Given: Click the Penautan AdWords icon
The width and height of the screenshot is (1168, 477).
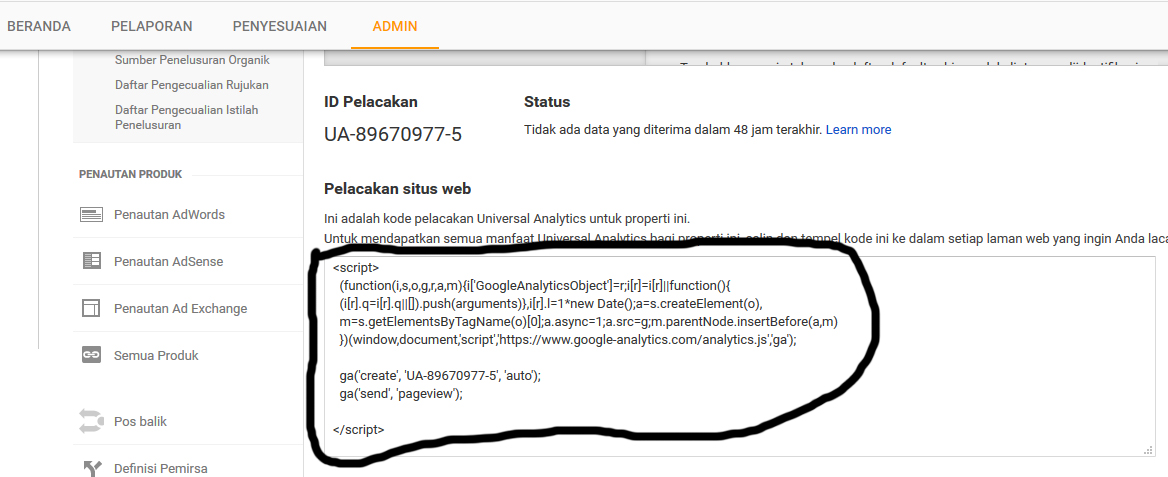Looking at the screenshot, I should pos(92,215).
